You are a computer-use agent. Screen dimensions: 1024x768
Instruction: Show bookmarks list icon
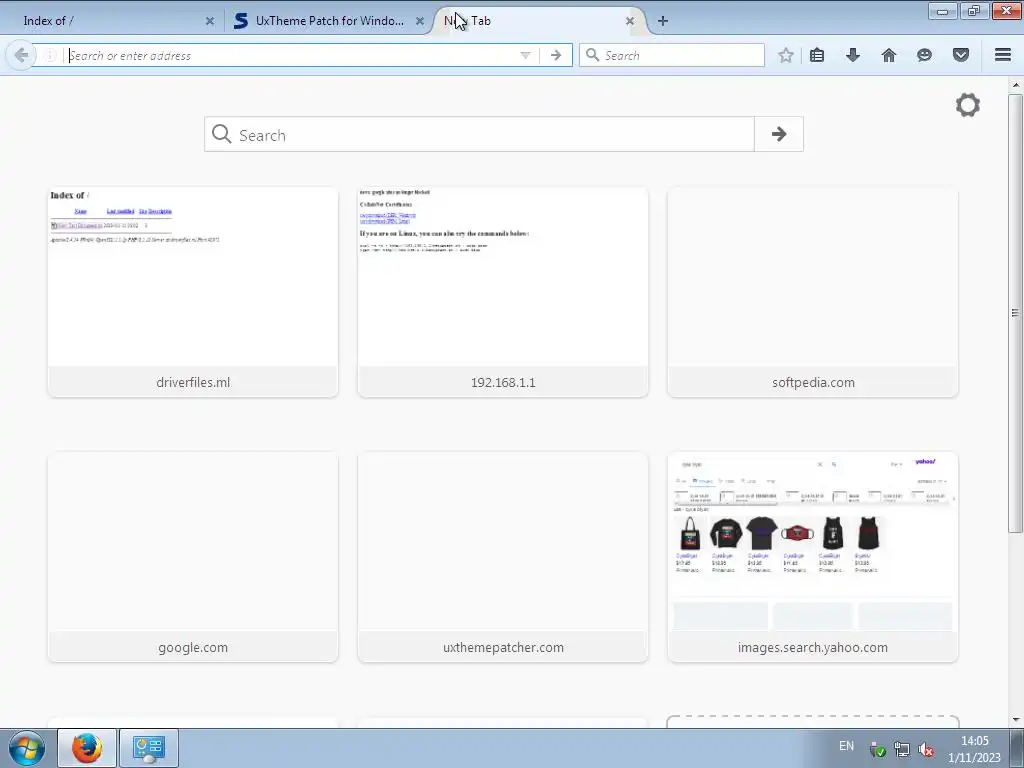point(817,56)
